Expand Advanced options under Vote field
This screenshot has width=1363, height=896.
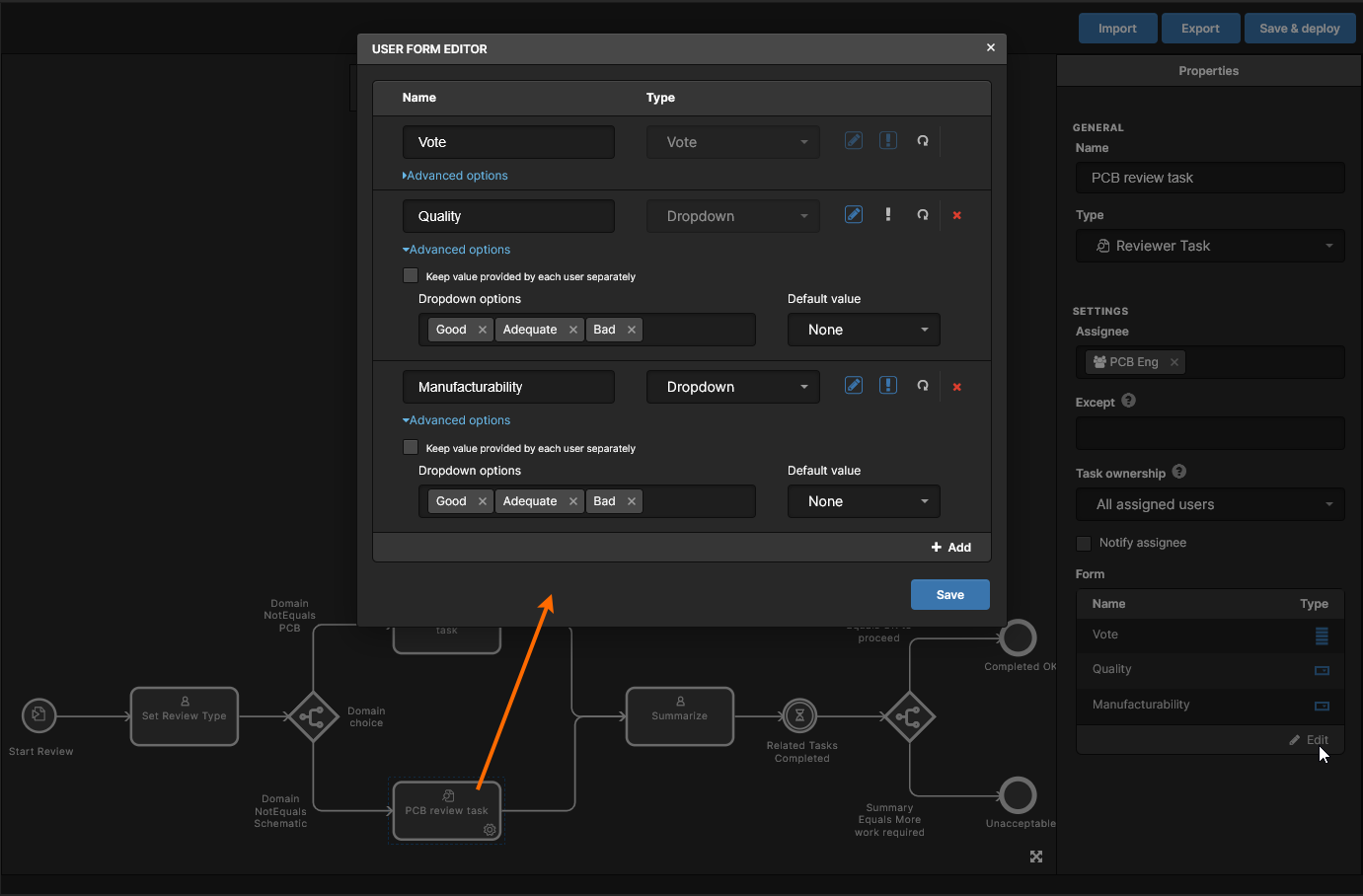click(456, 176)
